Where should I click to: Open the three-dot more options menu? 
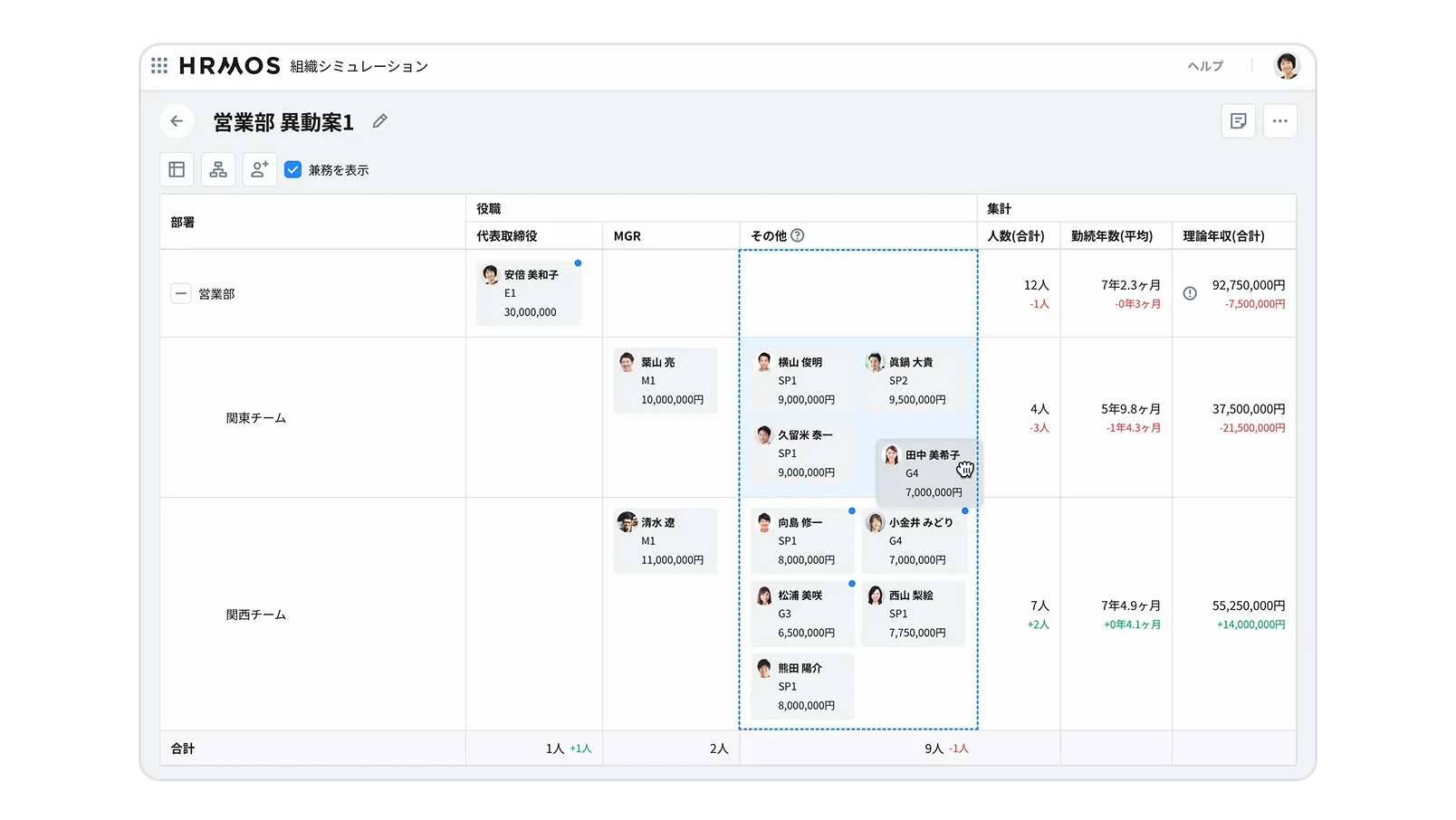click(x=1279, y=121)
